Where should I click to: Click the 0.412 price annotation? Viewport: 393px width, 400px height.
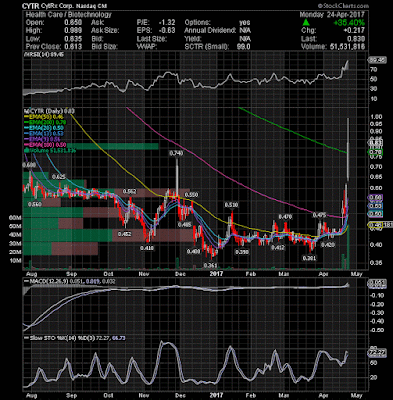pos(277,248)
